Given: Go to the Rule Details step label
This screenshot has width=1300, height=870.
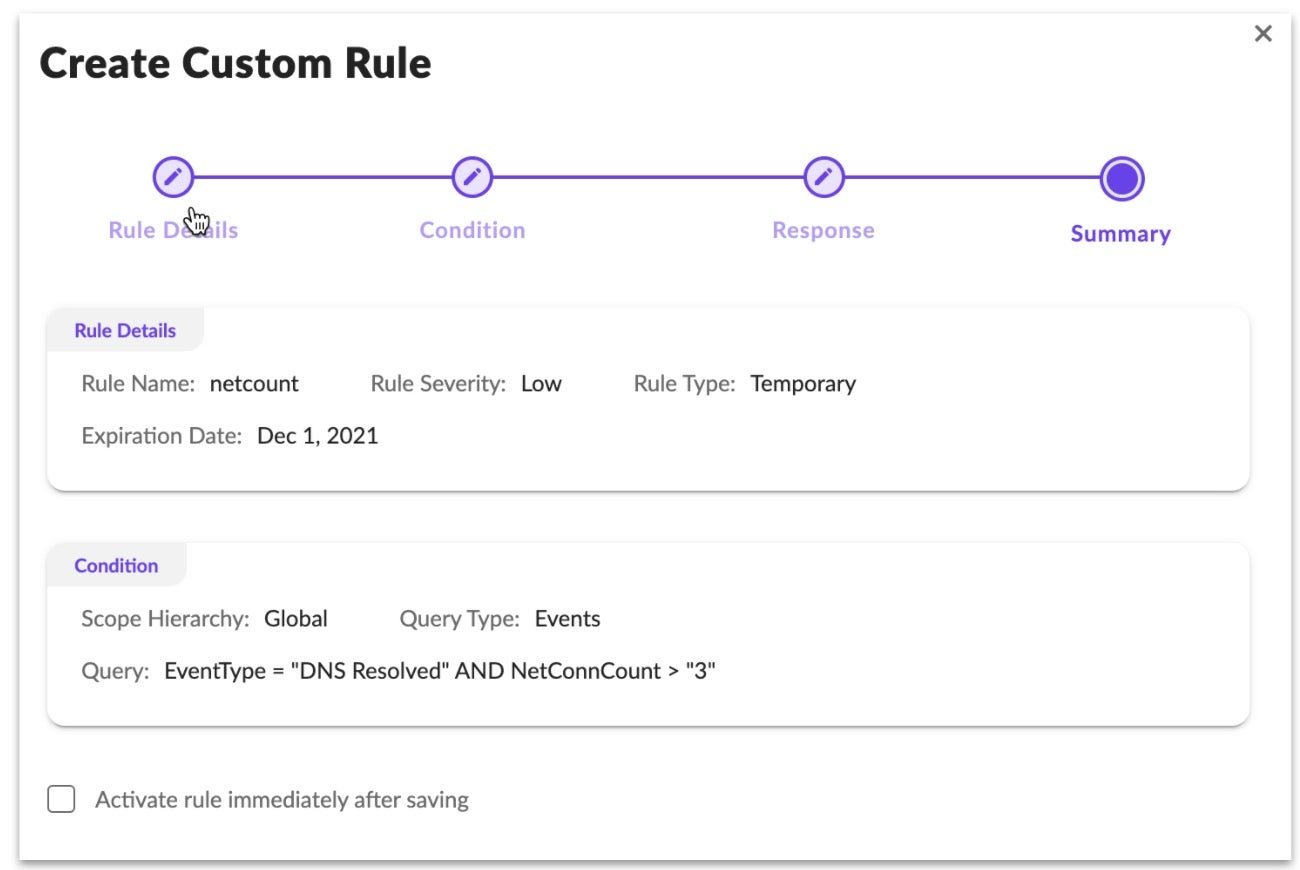Looking at the screenshot, I should coord(173,230).
